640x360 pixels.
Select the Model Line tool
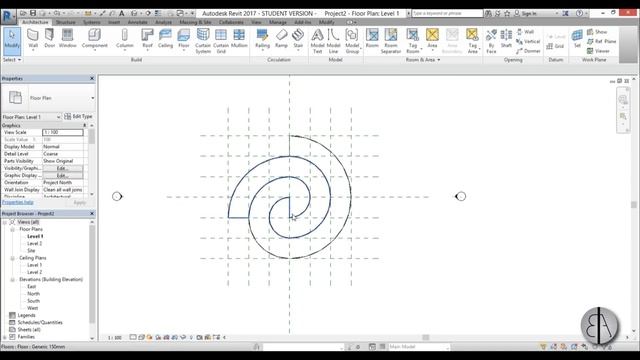tap(333, 41)
